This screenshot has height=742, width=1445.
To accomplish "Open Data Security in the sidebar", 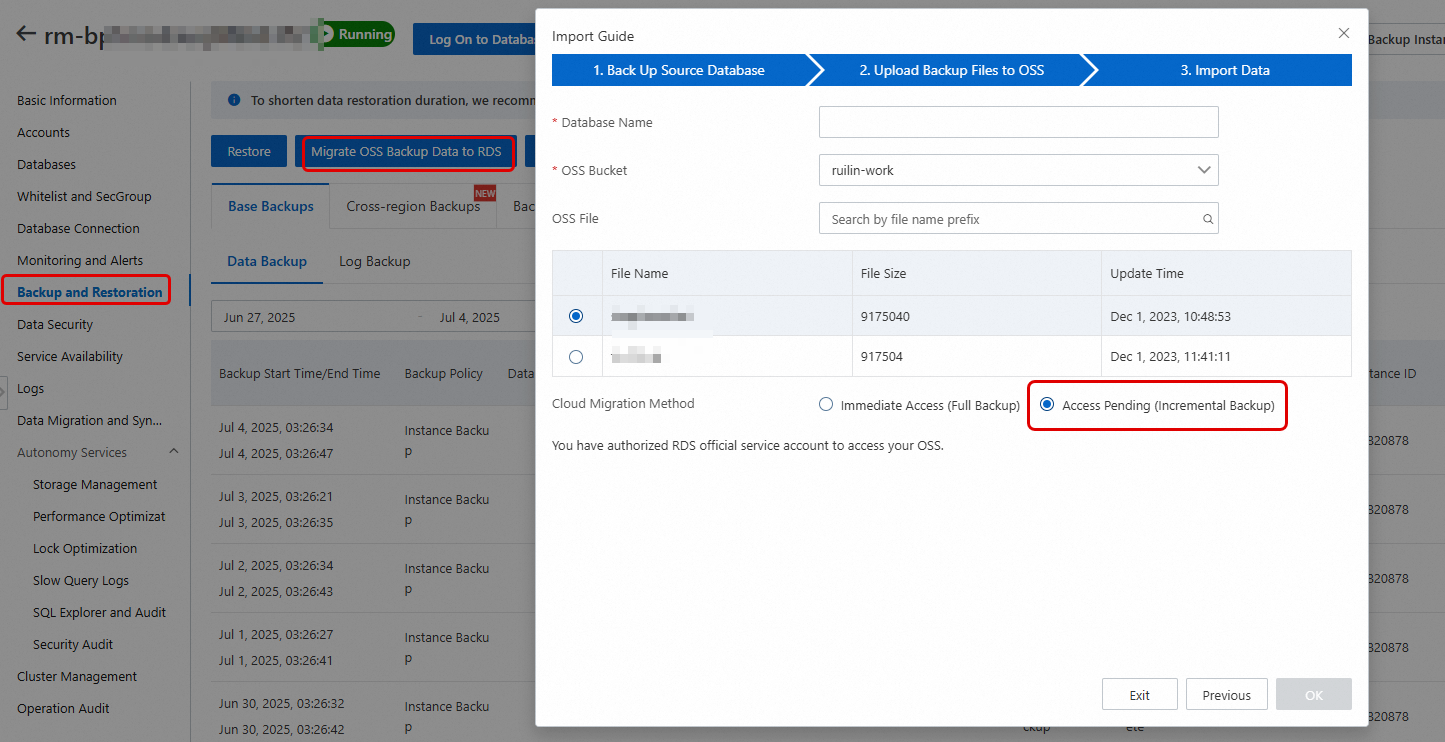I will point(55,324).
